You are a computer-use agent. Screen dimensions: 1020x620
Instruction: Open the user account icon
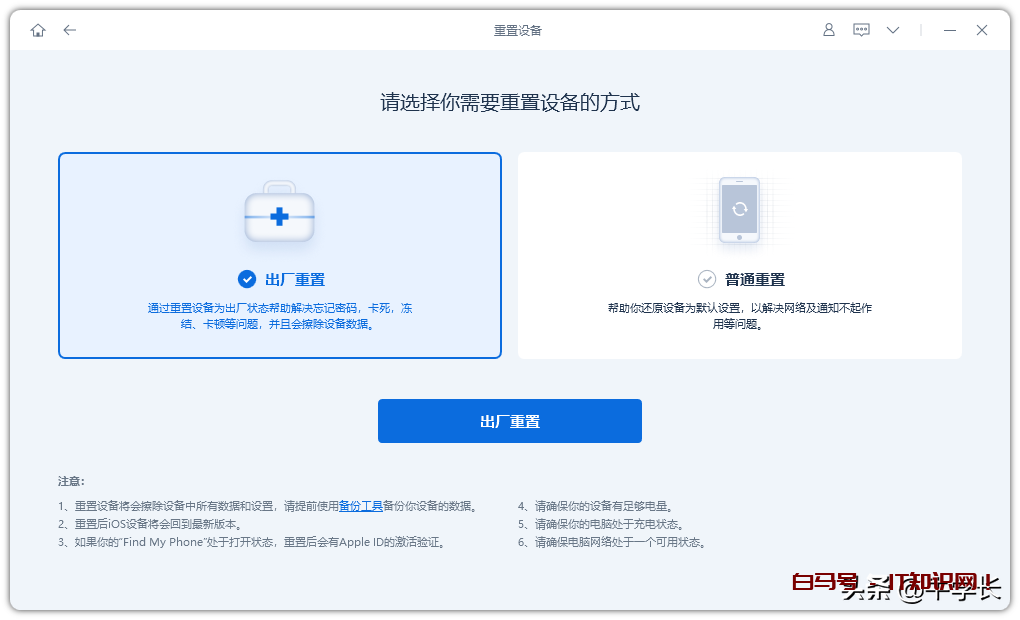click(828, 30)
